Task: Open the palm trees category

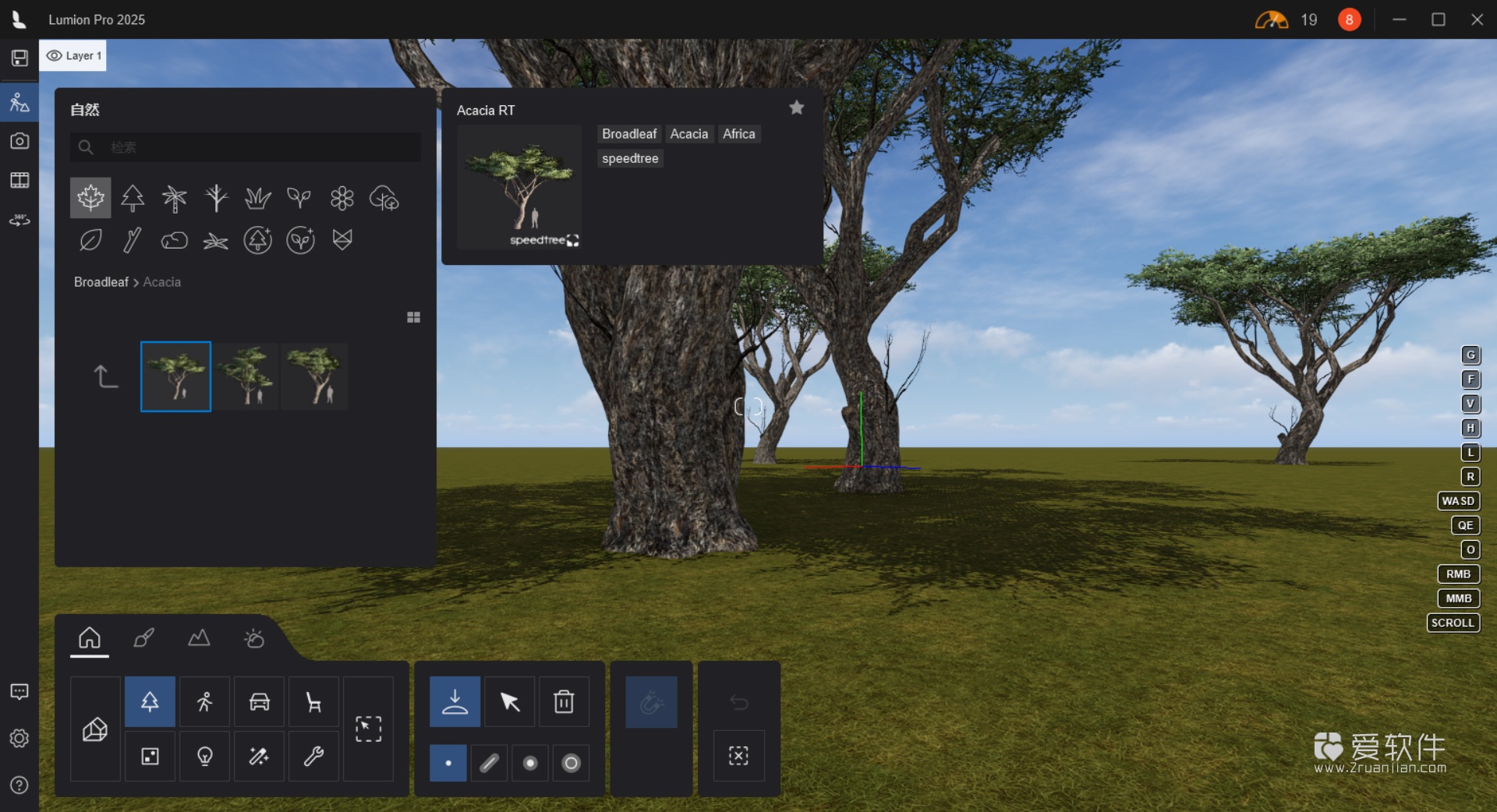Action: [175, 198]
